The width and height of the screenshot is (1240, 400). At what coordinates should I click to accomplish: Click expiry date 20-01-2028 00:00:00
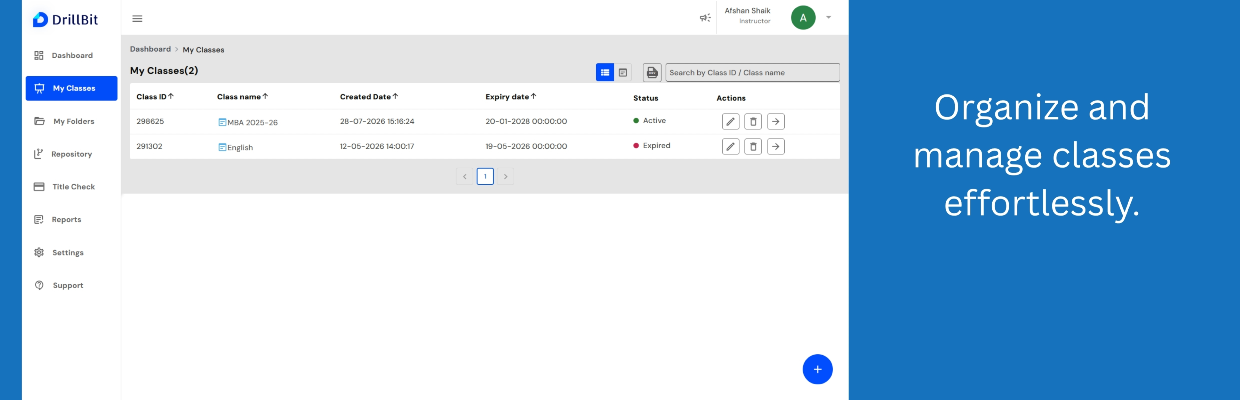526,121
